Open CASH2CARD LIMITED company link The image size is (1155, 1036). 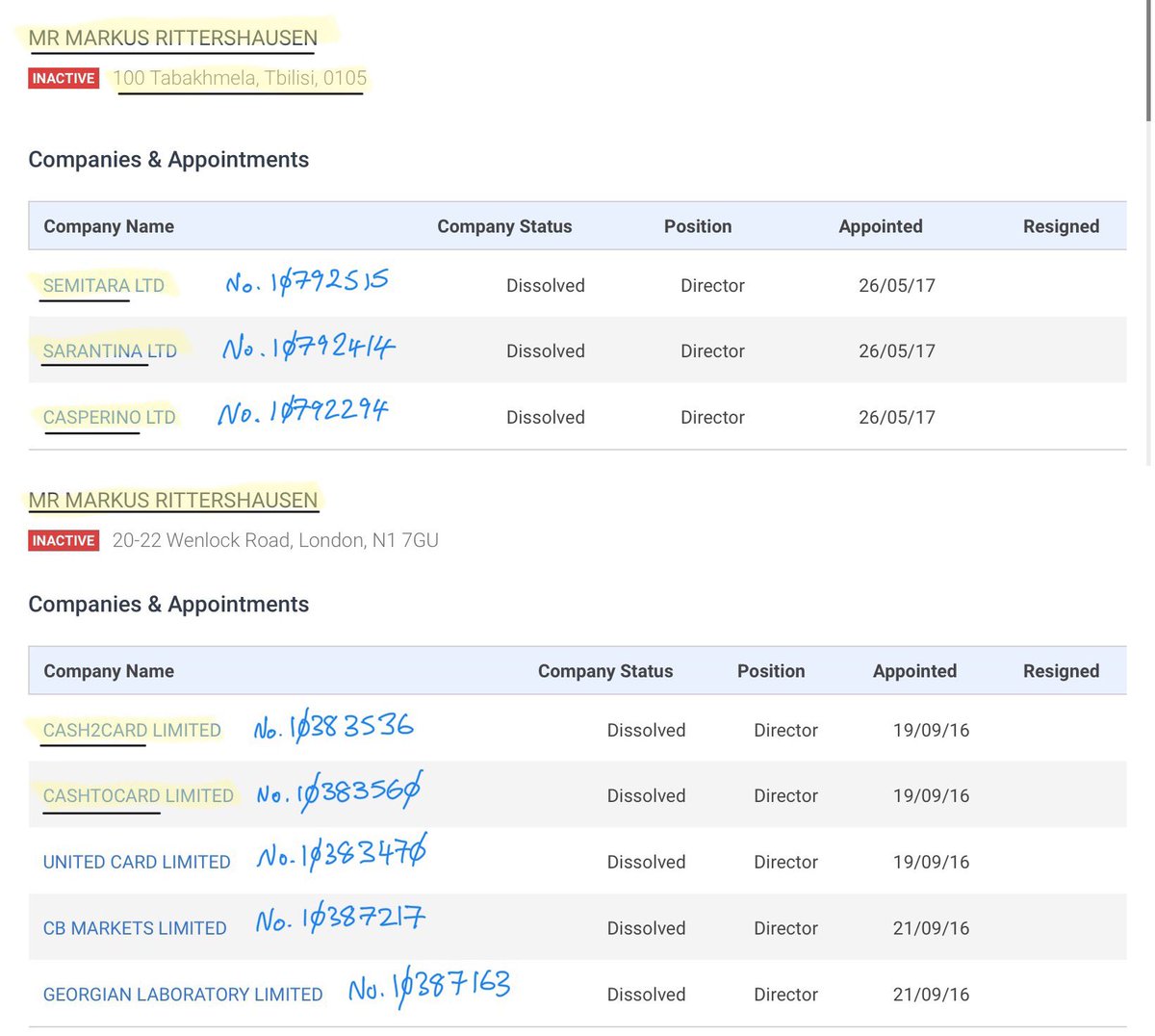[132, 731]
